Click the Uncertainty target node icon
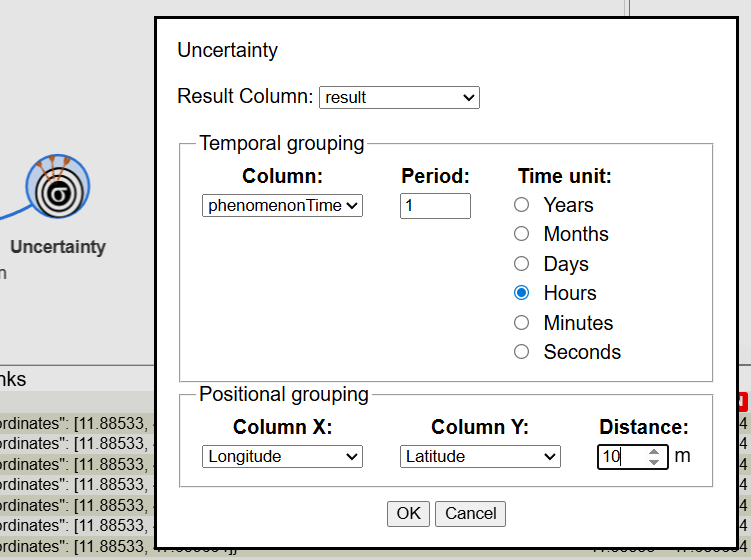Screen dimensions: 751x560 point(58,190)
